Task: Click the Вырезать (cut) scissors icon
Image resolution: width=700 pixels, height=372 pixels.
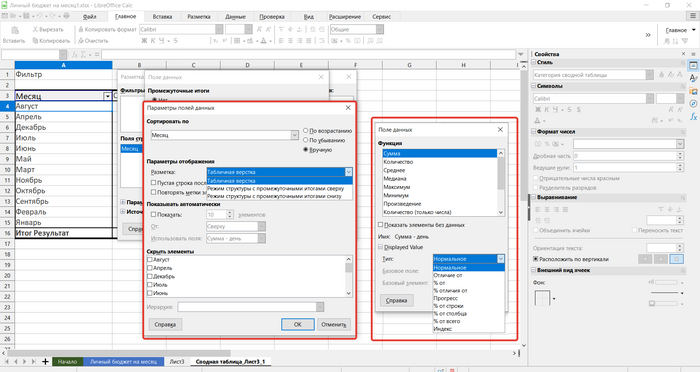Action: point(35,29)
